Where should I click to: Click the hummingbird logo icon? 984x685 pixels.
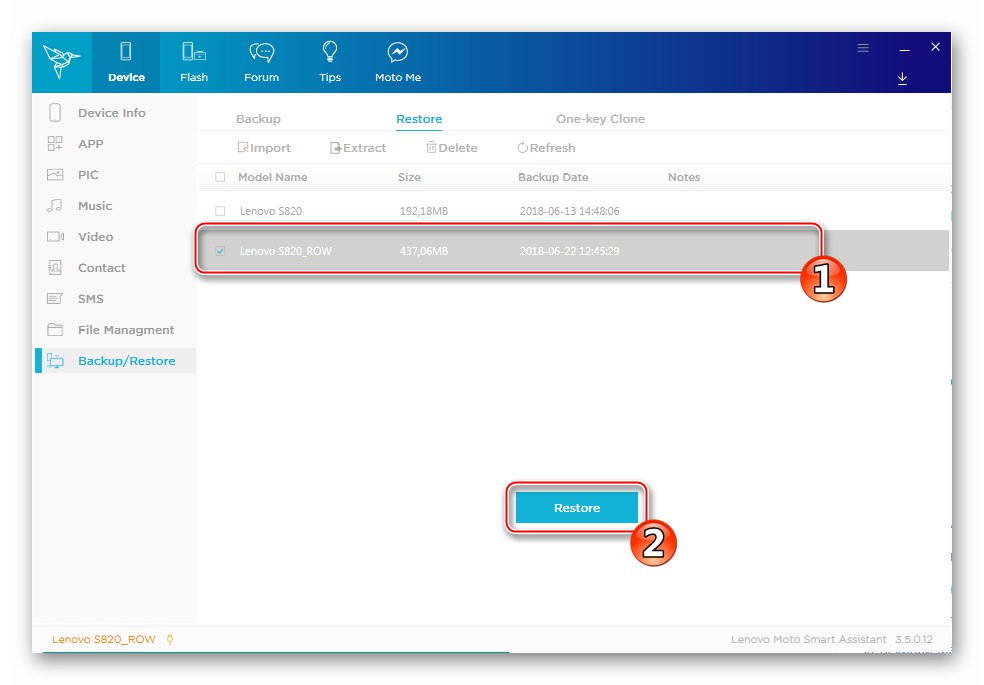click(x=62, y=61)
